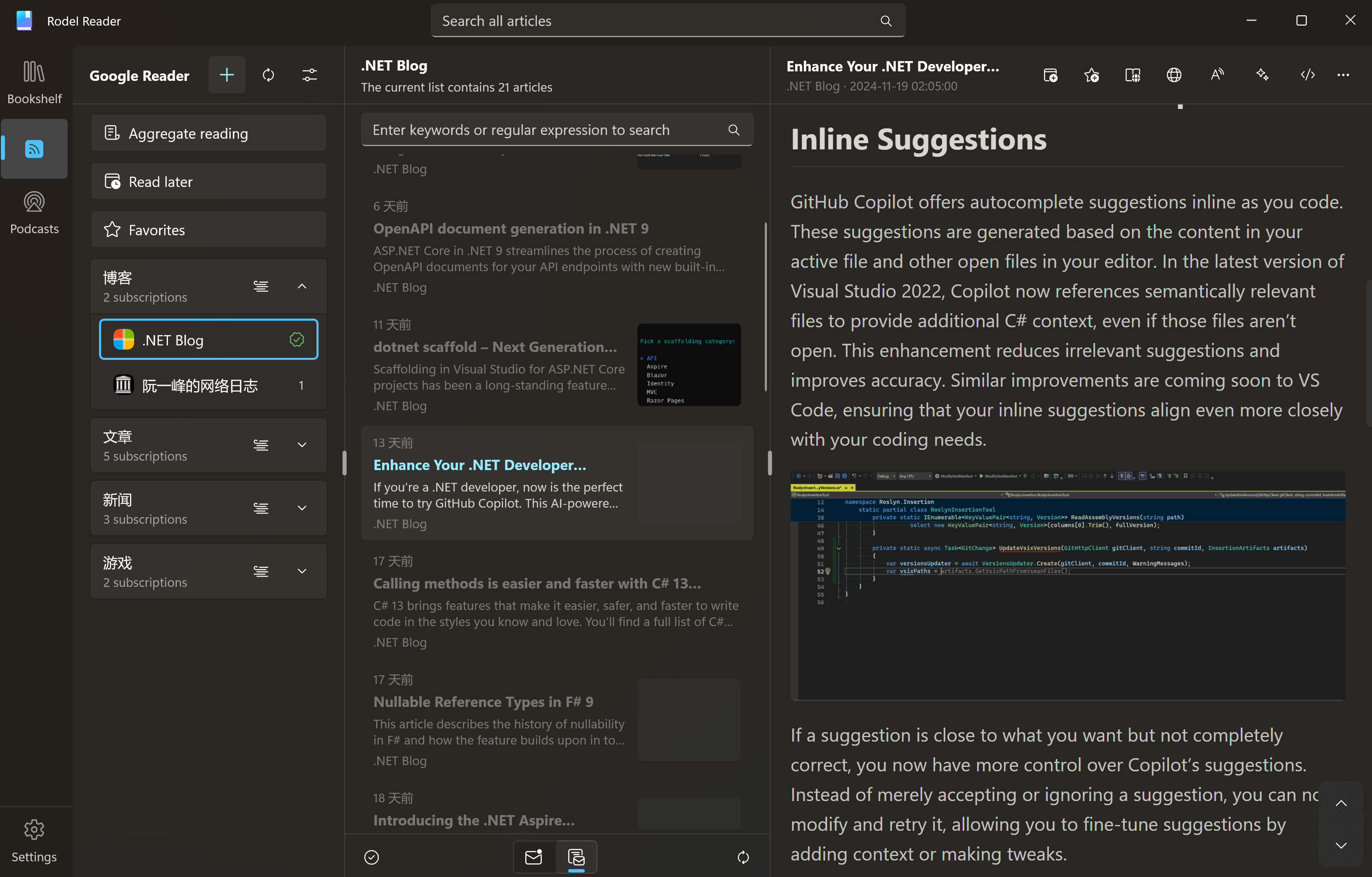Open Calling methods is easier C# 13 article

557,601
